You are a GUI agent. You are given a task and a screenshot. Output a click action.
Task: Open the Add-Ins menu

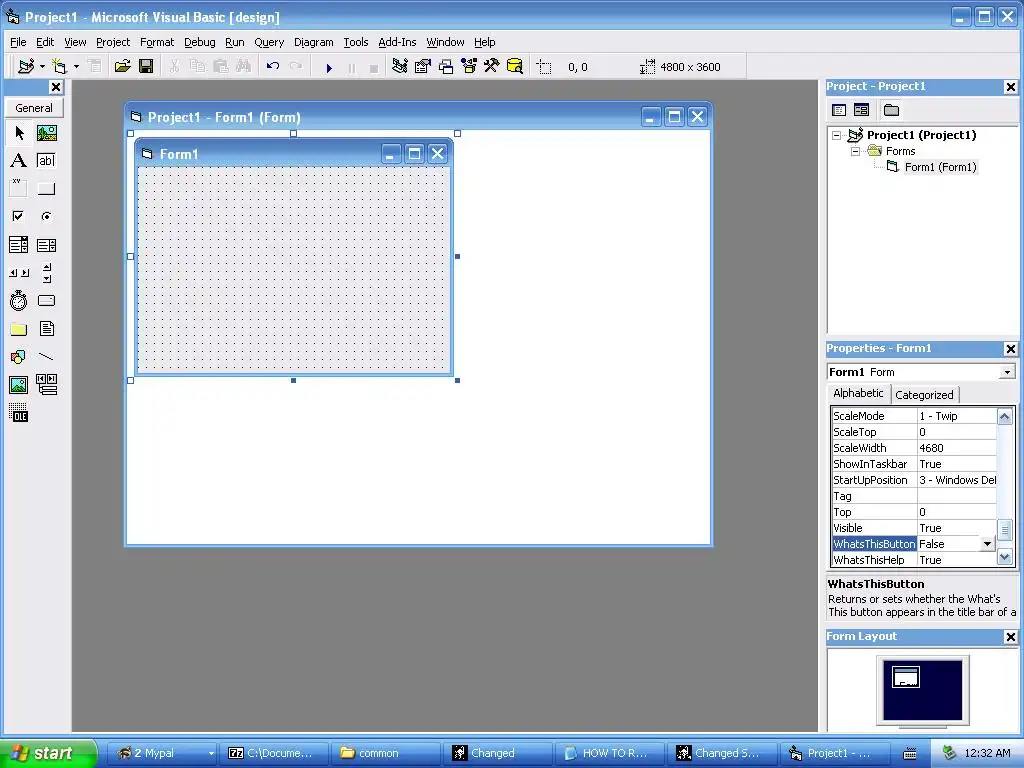[x=397, y=42]
